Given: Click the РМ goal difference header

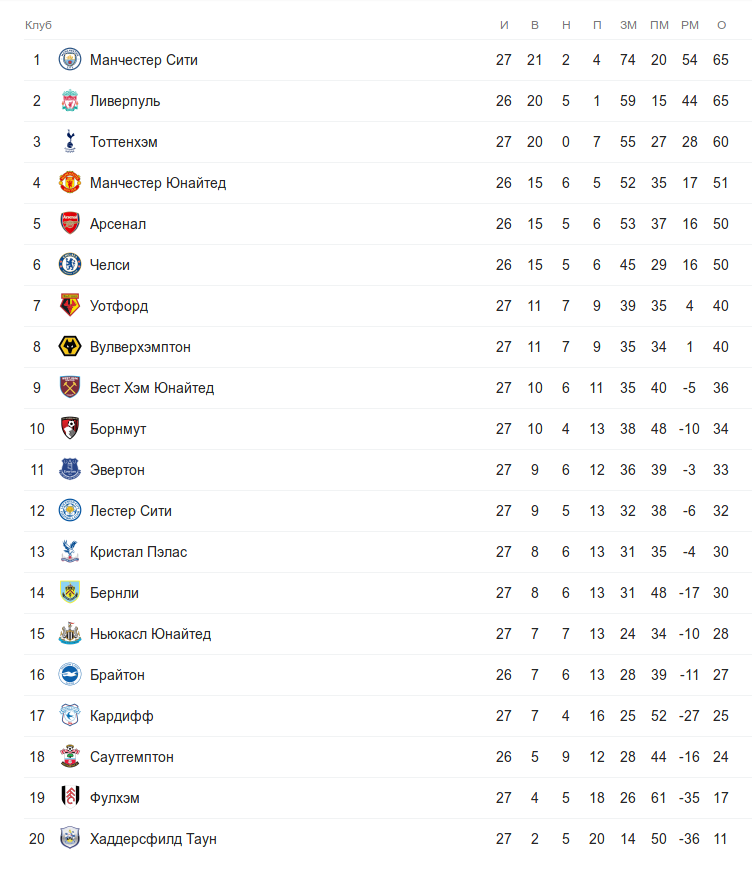Looking at the screenshot, I should (690, 25).
